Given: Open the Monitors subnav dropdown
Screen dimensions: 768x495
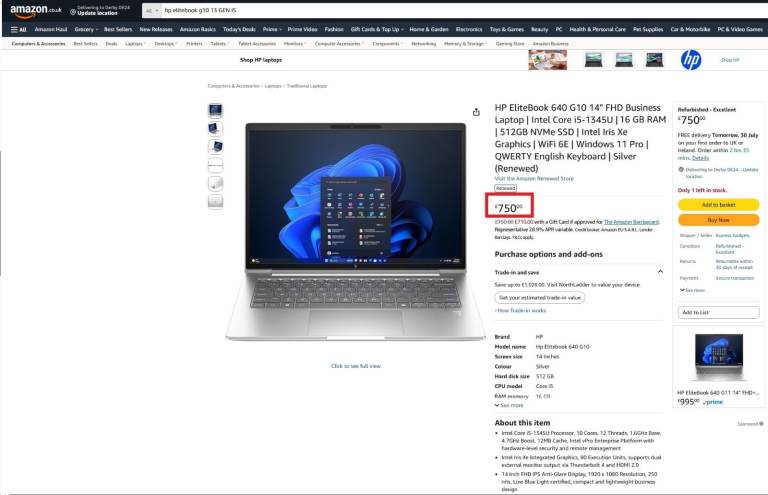Looking at the screenshot, I should coord(294,44).
